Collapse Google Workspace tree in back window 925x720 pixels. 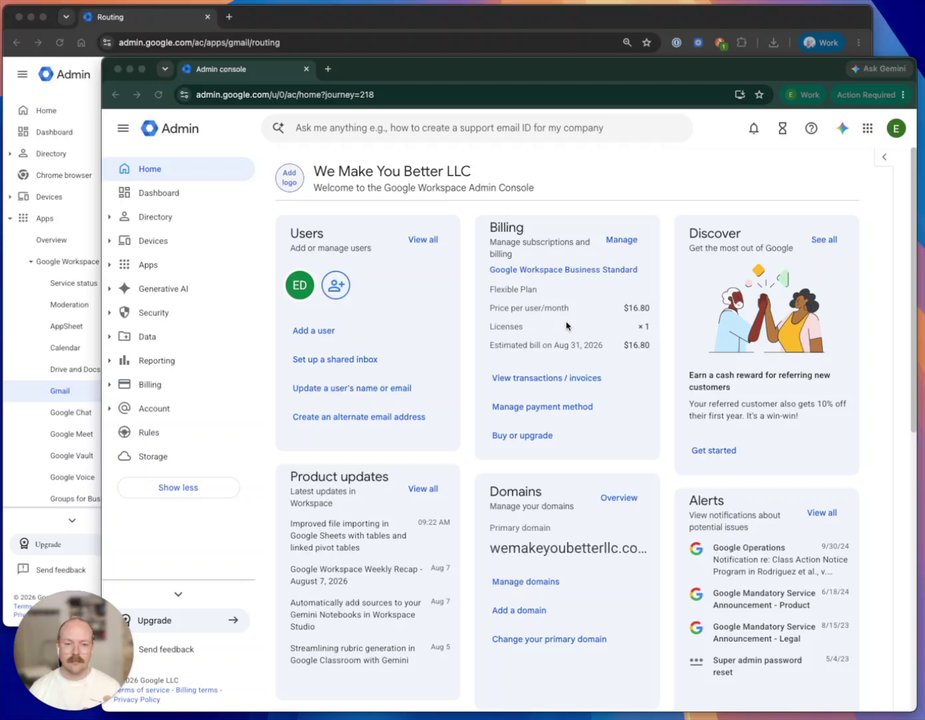(31, 261)
